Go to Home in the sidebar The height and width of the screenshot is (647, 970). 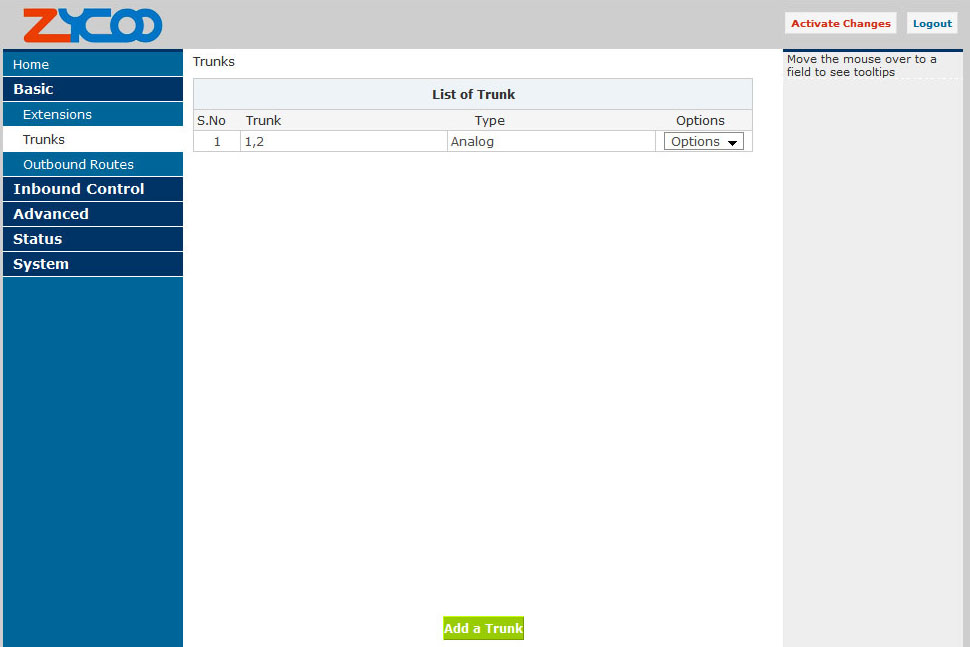(x=31, y=64)
